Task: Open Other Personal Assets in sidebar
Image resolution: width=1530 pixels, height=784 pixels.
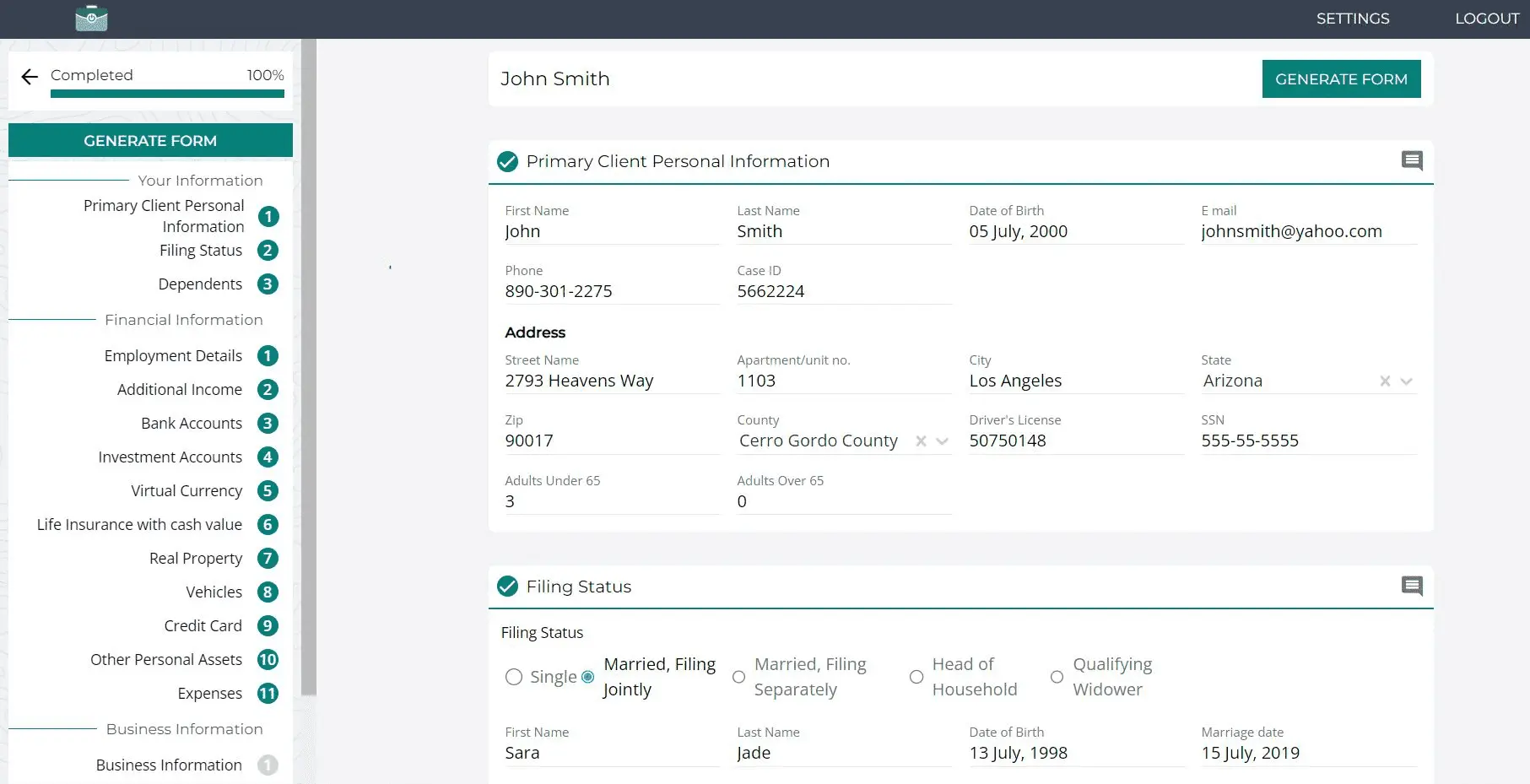Action: 166,660
